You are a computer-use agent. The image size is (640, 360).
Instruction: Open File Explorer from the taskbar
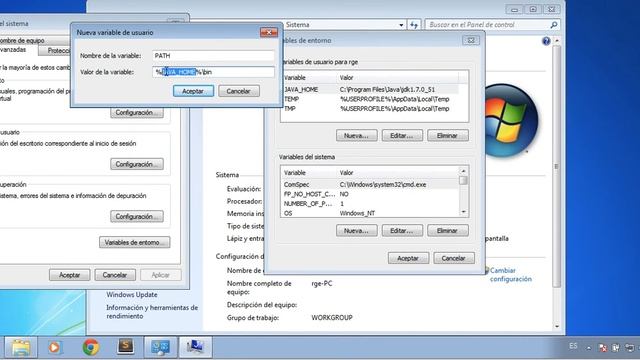[21, 347]
